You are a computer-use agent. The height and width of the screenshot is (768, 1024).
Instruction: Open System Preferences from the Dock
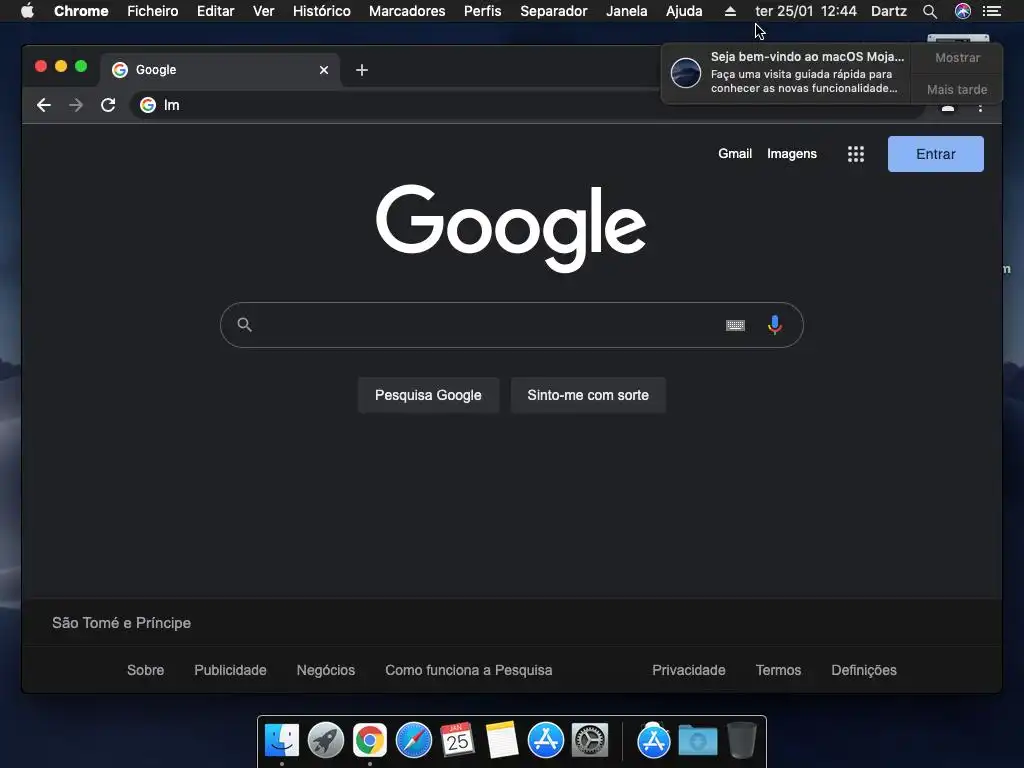click(x=590, y=740)
